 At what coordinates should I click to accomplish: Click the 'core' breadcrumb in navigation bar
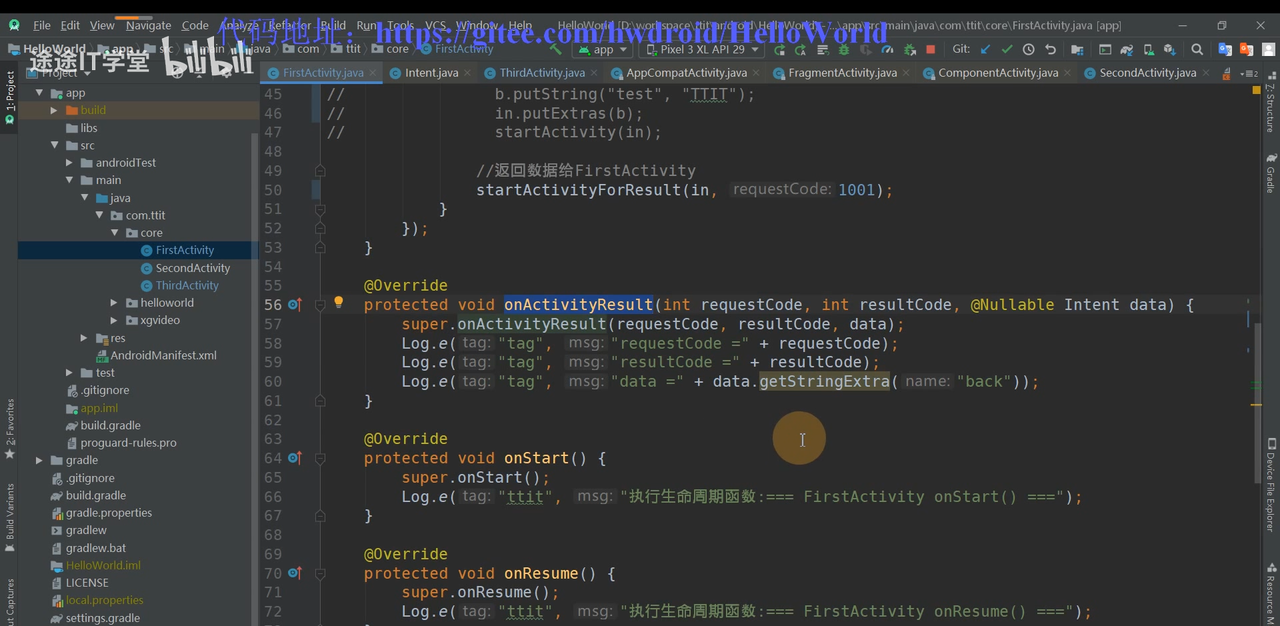coord(397,48)
